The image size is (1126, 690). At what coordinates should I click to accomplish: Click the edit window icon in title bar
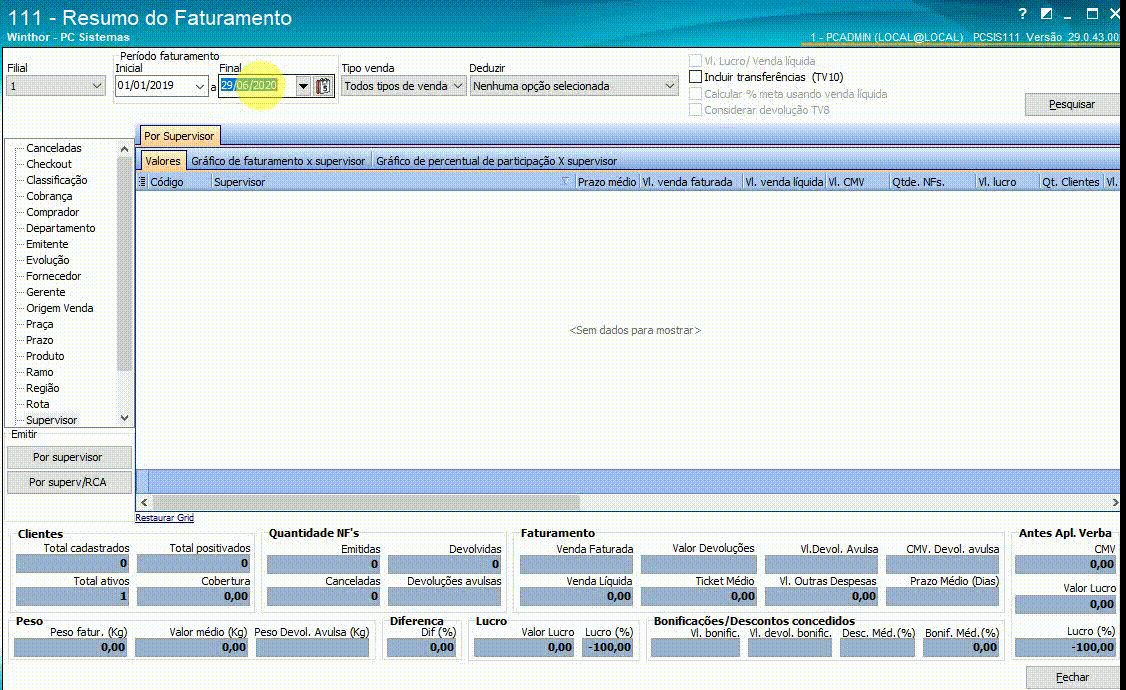point(1046,14)
